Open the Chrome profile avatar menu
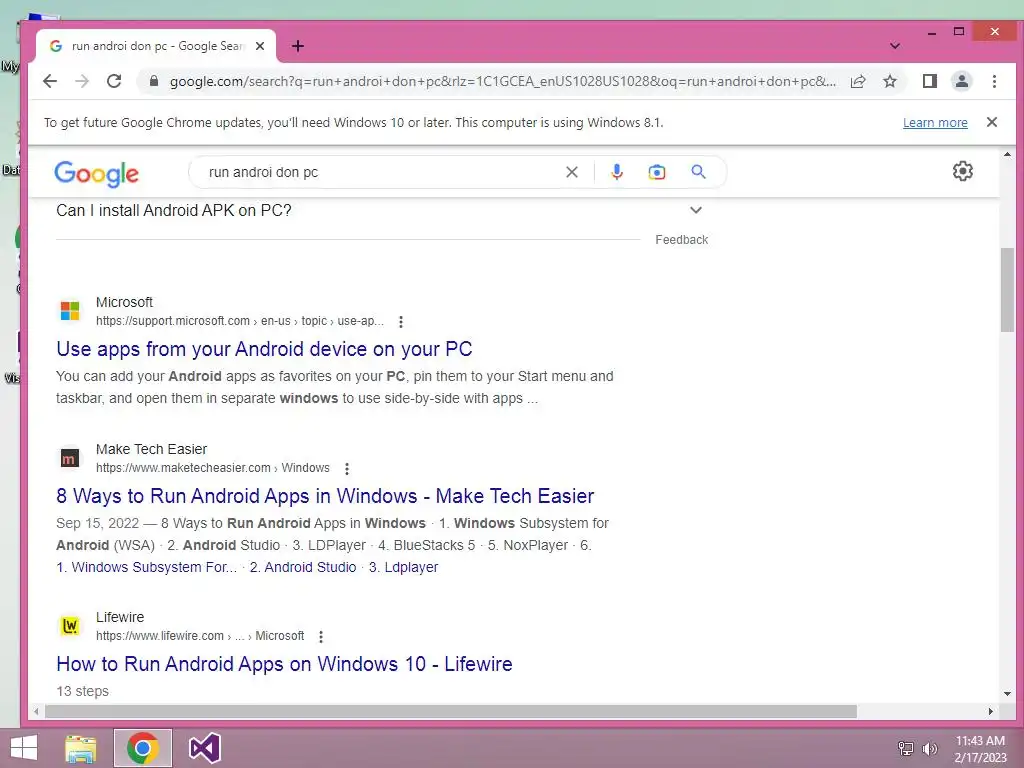The height and width of the screenshot is (768, 1024). pyautogui.click(x=962, y=81)
